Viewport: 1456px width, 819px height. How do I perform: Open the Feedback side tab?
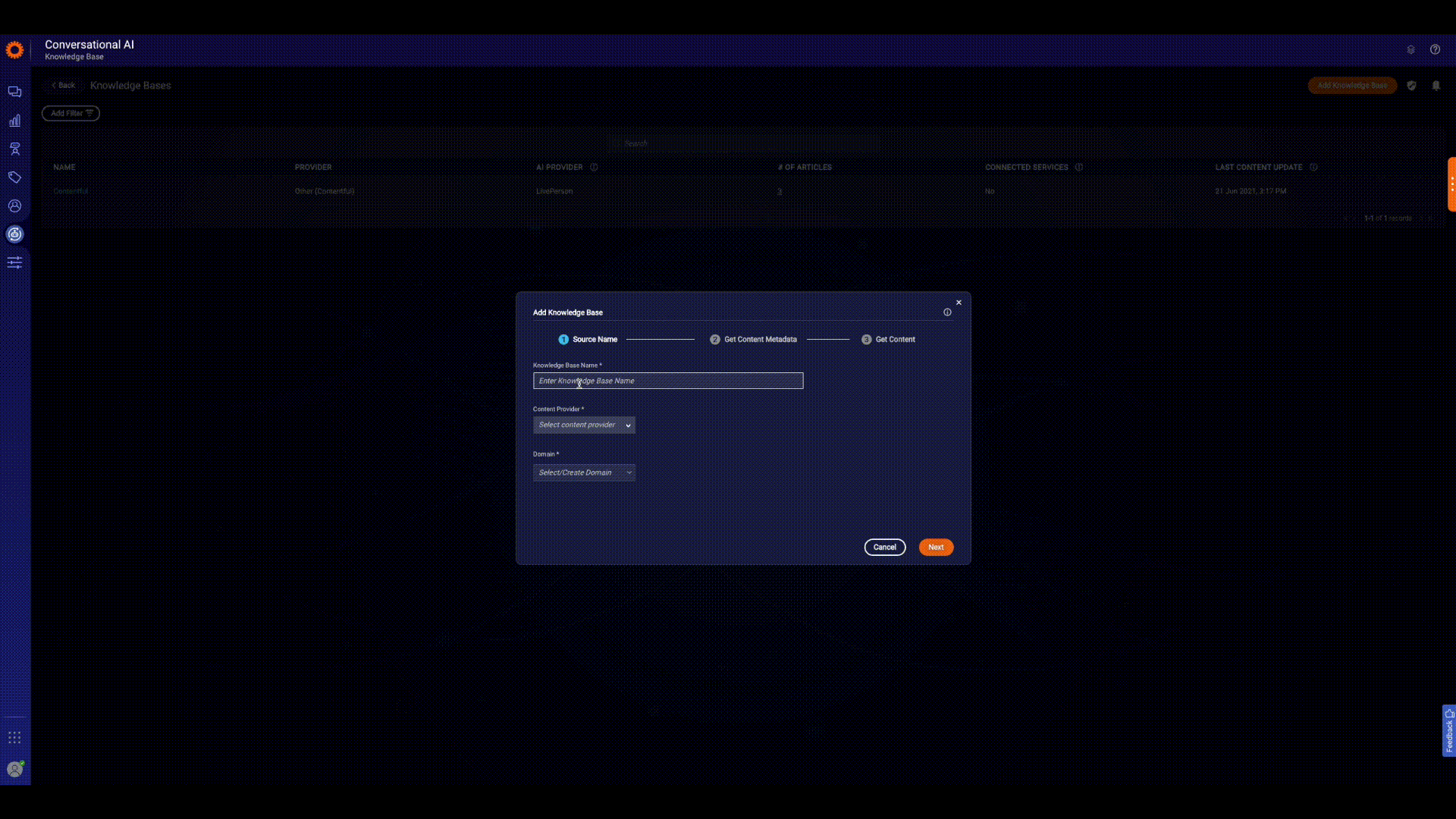tap(1448, 731)
